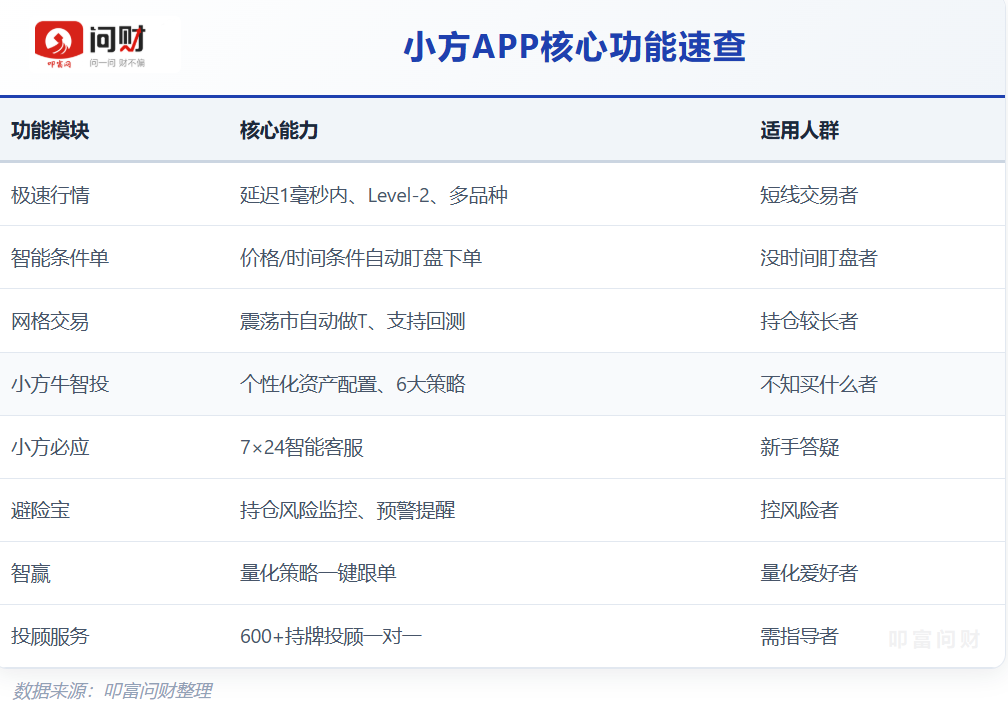Select the 投顾服务 cell
Image resolution: width=1008 pixels, height=704 pixels.
click(x=50, y=636)
